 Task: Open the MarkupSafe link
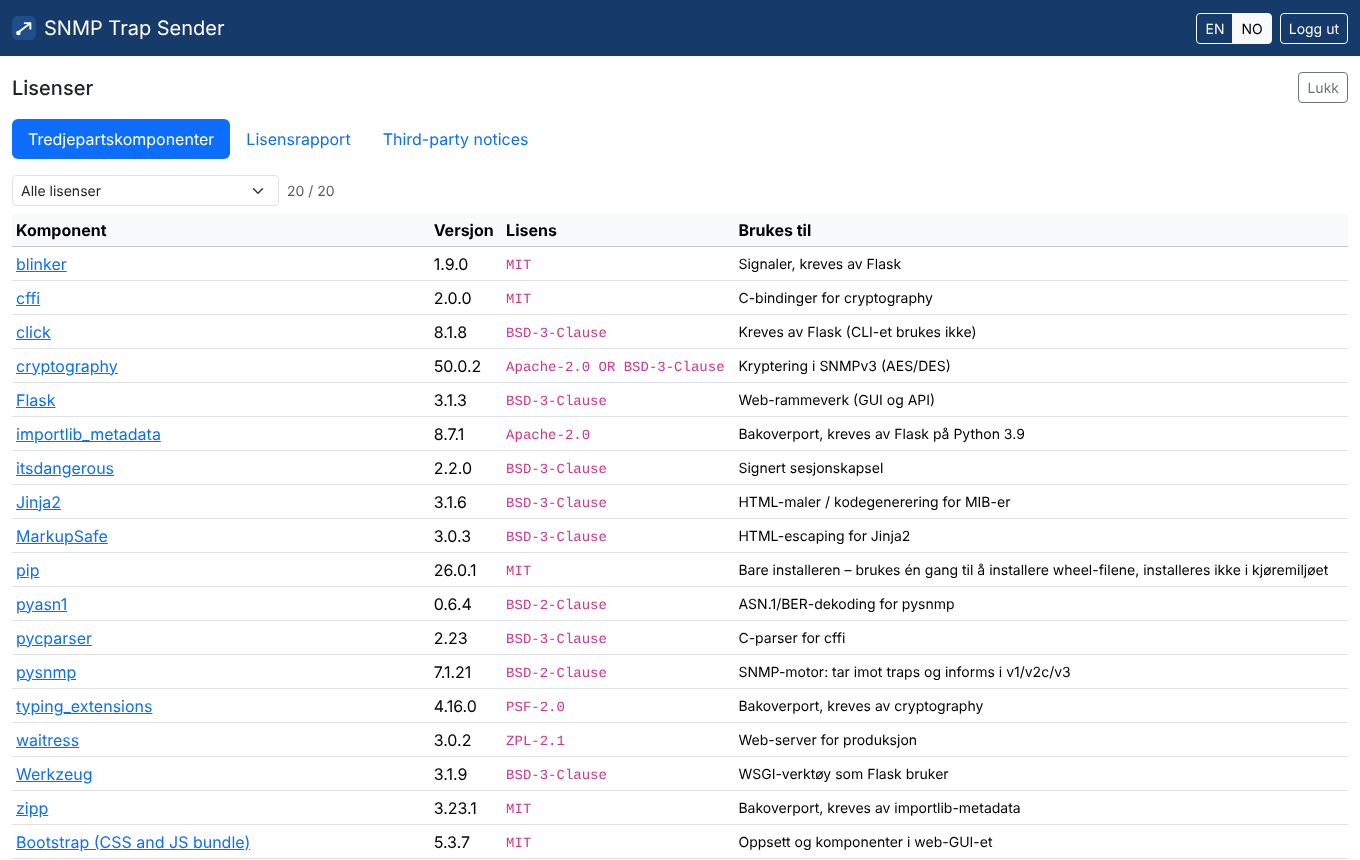[62, 536]
